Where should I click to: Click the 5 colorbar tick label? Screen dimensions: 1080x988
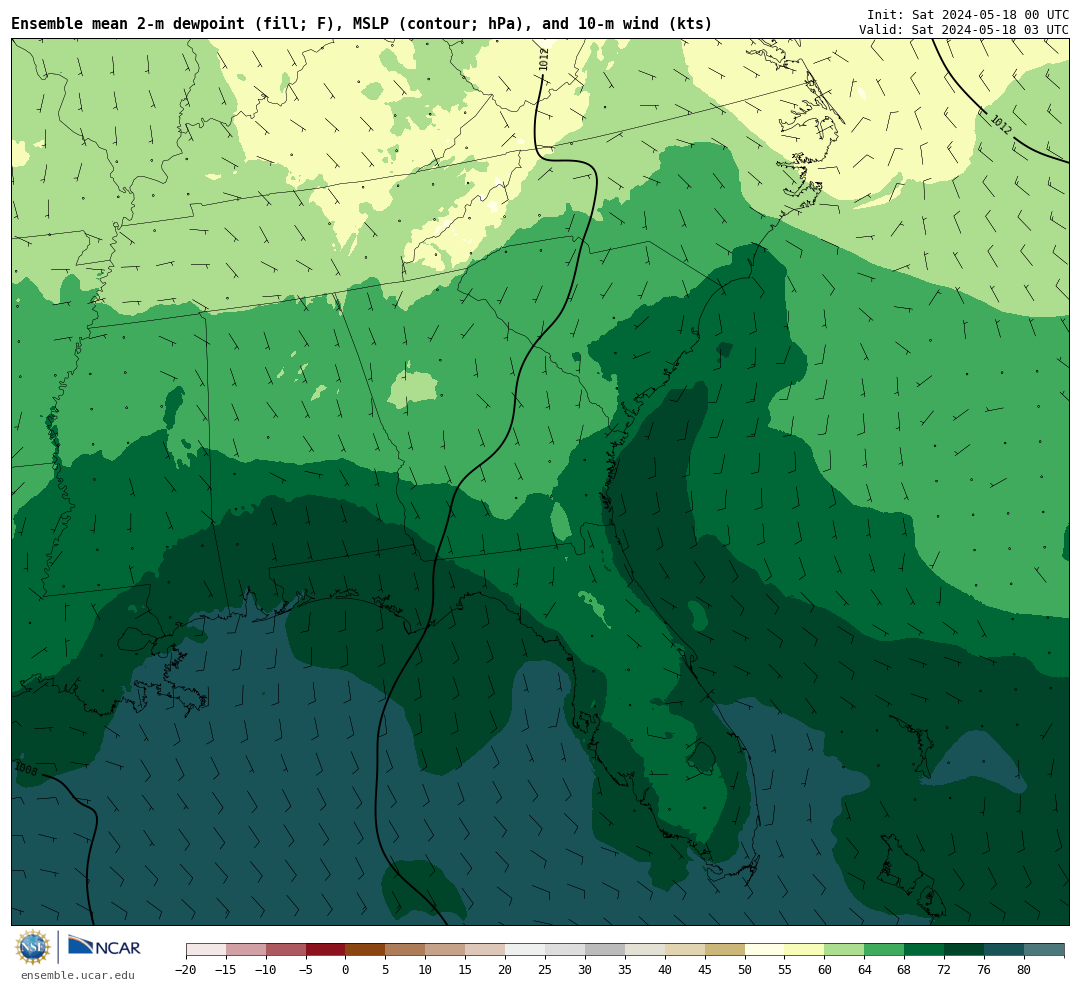pos(386,970)
